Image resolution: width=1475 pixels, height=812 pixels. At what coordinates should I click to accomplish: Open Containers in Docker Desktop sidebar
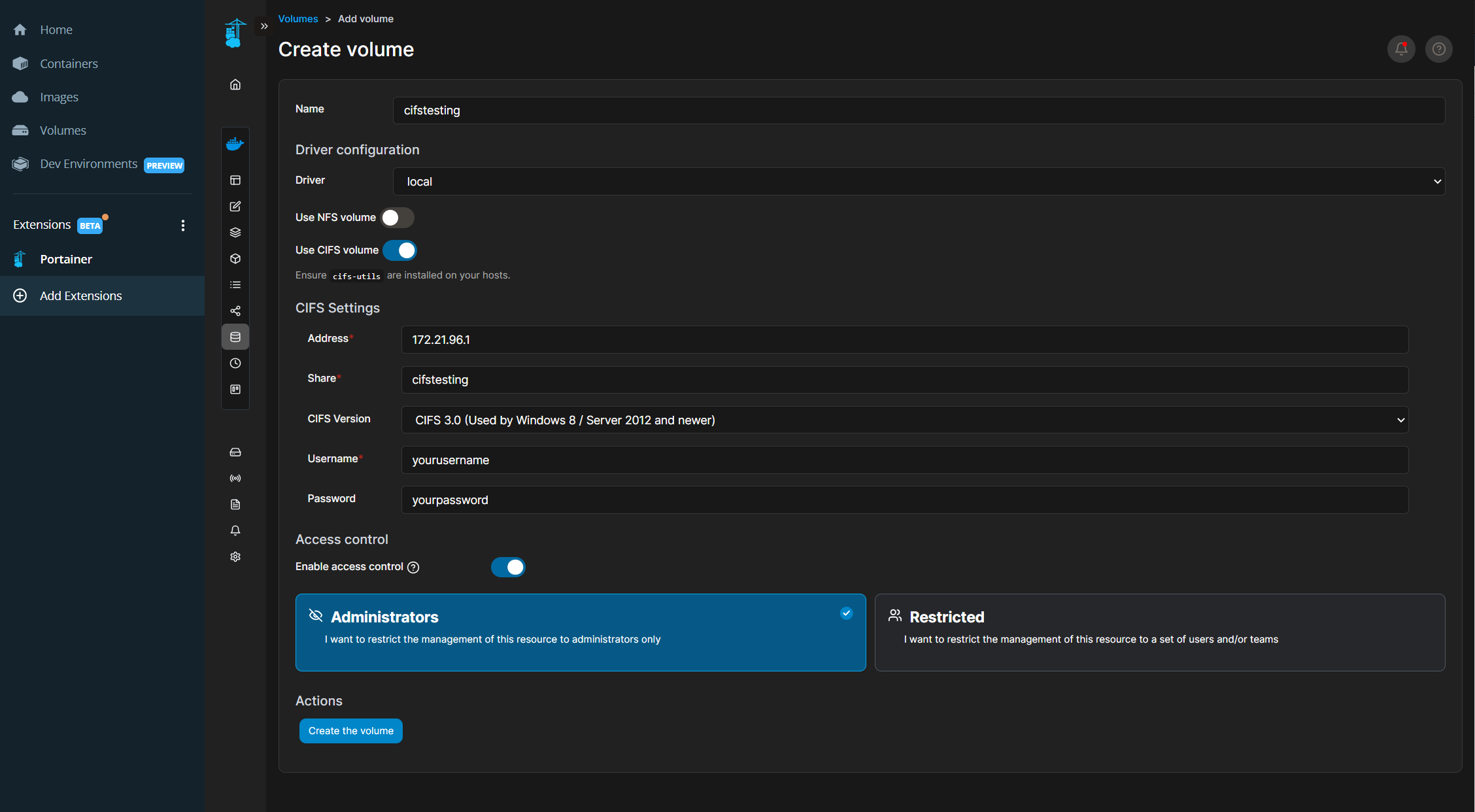69,63
